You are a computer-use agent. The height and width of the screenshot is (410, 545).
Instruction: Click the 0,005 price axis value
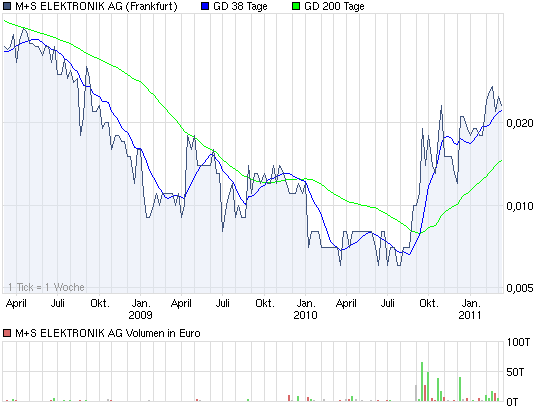tap(520, 288)
